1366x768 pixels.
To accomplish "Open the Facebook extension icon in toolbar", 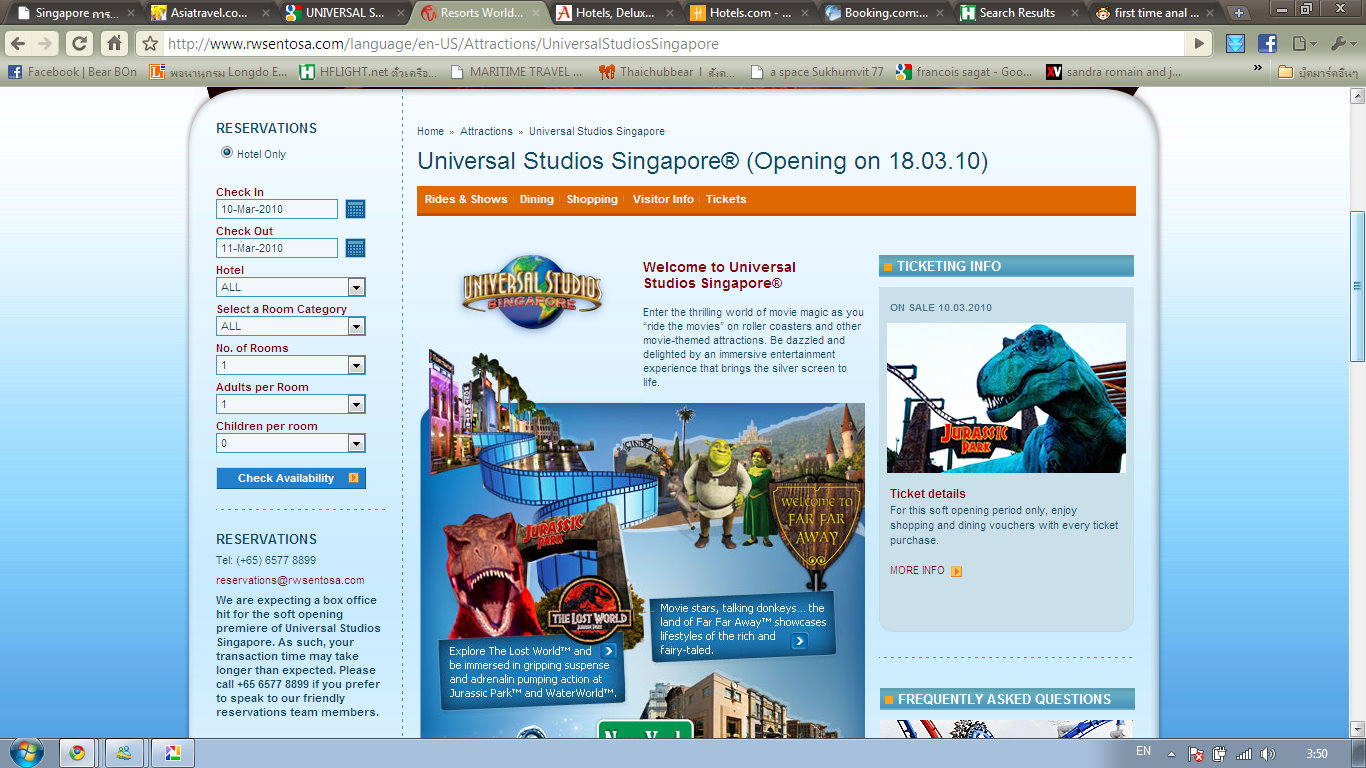I will pos(1267,44).
